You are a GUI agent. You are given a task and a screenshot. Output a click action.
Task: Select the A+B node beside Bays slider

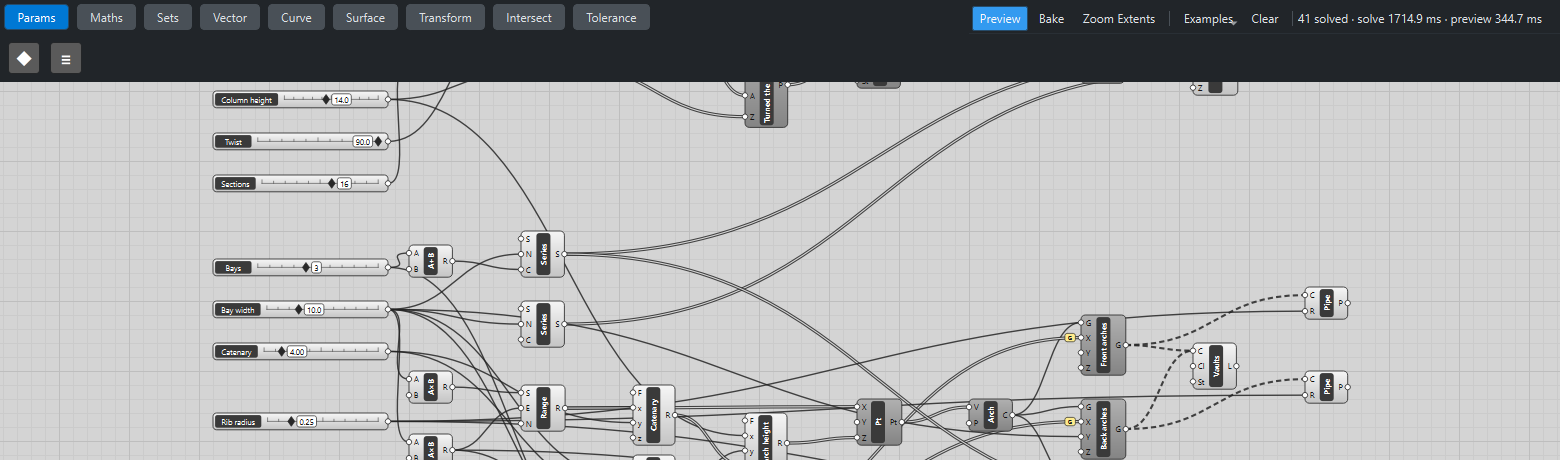pos(430,261)
